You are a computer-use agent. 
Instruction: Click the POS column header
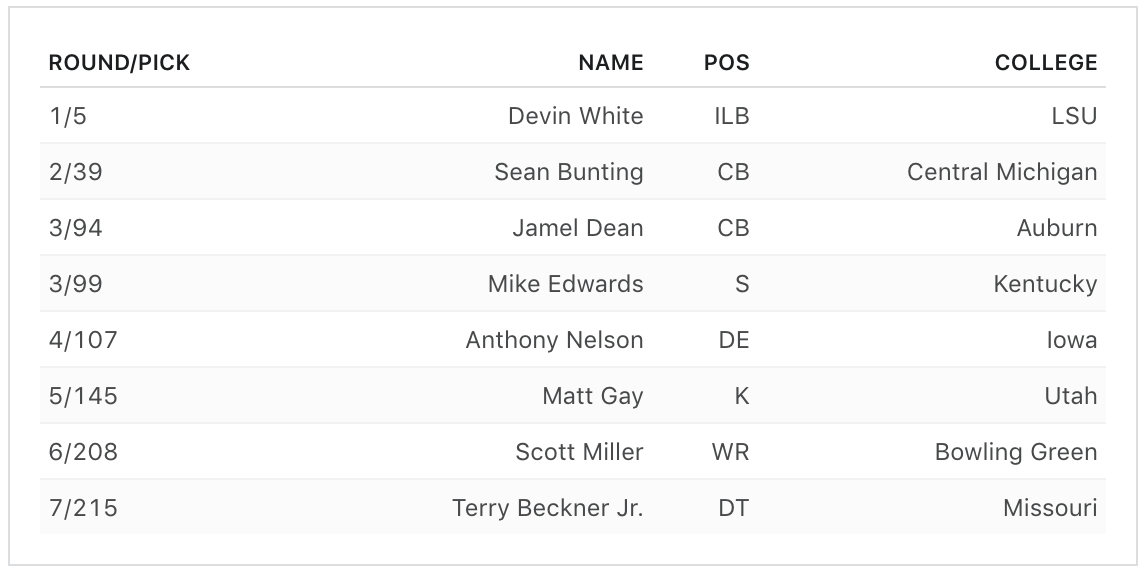point(726,63)
